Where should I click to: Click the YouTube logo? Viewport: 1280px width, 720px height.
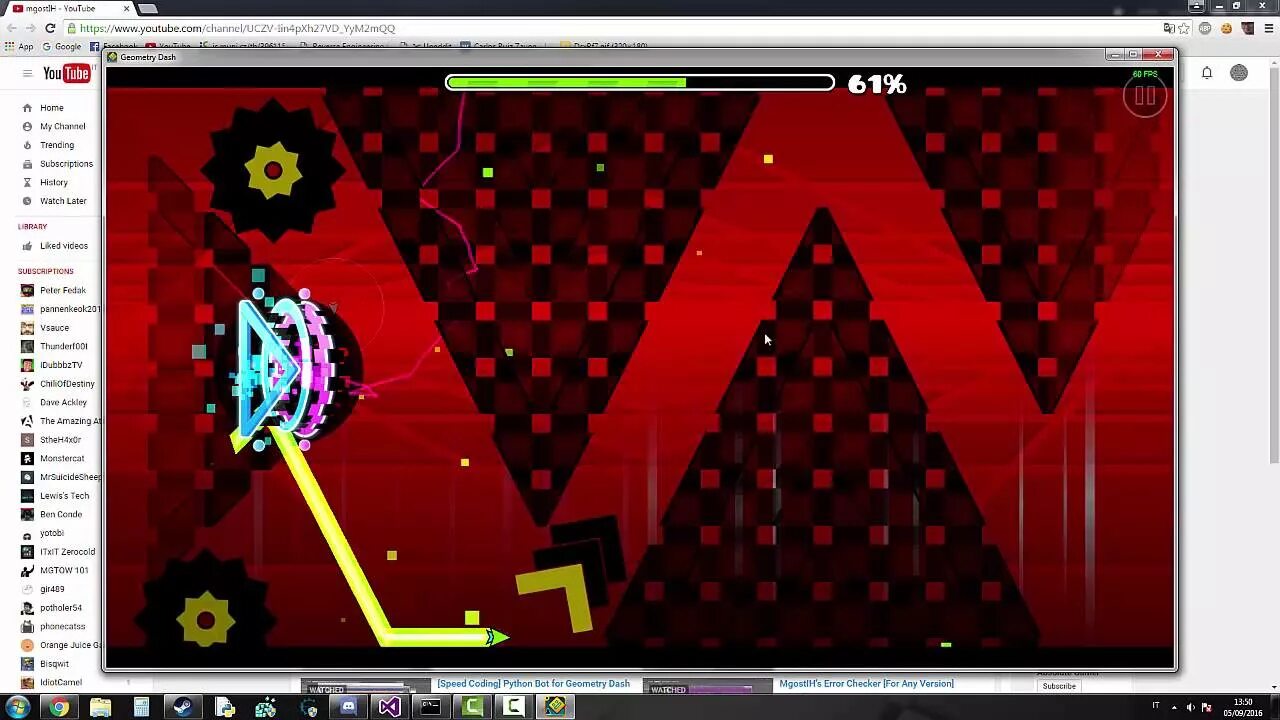pos(66,73)
